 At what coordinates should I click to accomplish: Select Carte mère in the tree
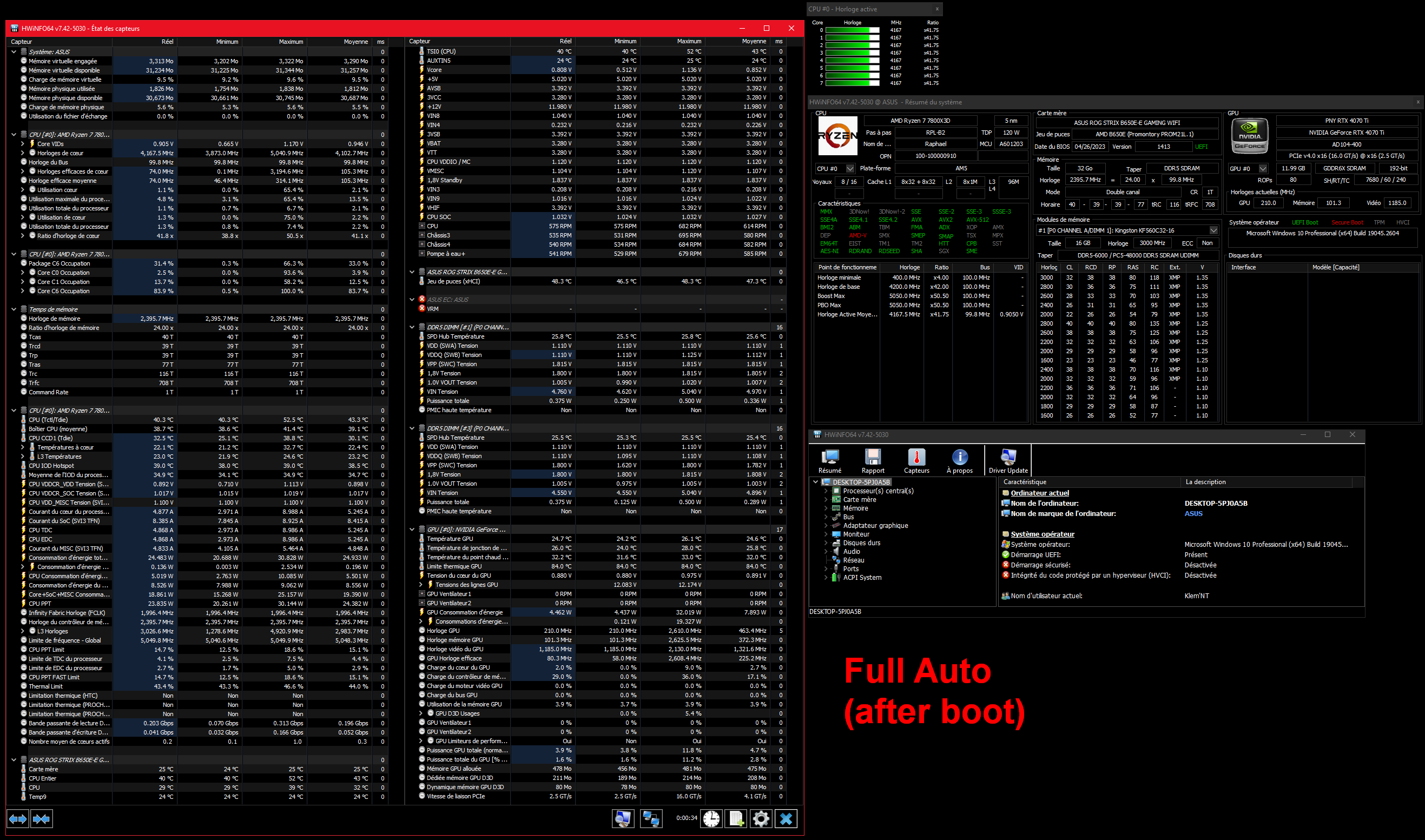click(860, 500)
